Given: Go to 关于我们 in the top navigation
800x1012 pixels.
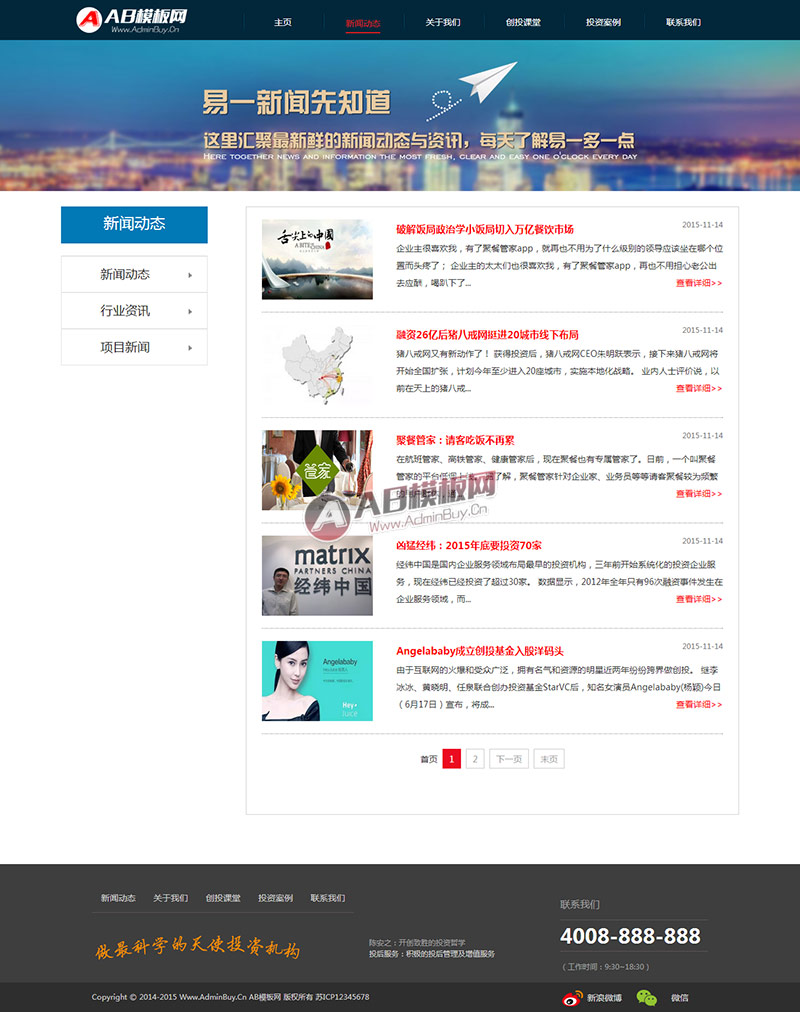Looking at the screenshot, I should click(x=443, y=22).
